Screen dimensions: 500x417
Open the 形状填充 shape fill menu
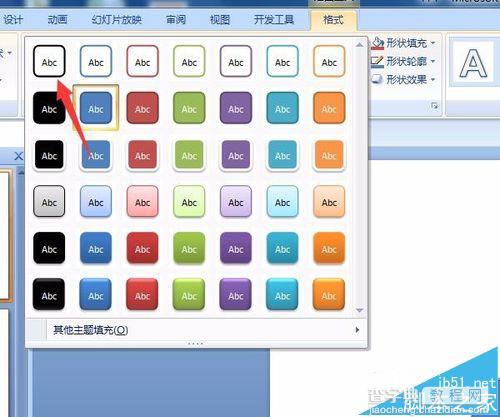pos(404,43)
